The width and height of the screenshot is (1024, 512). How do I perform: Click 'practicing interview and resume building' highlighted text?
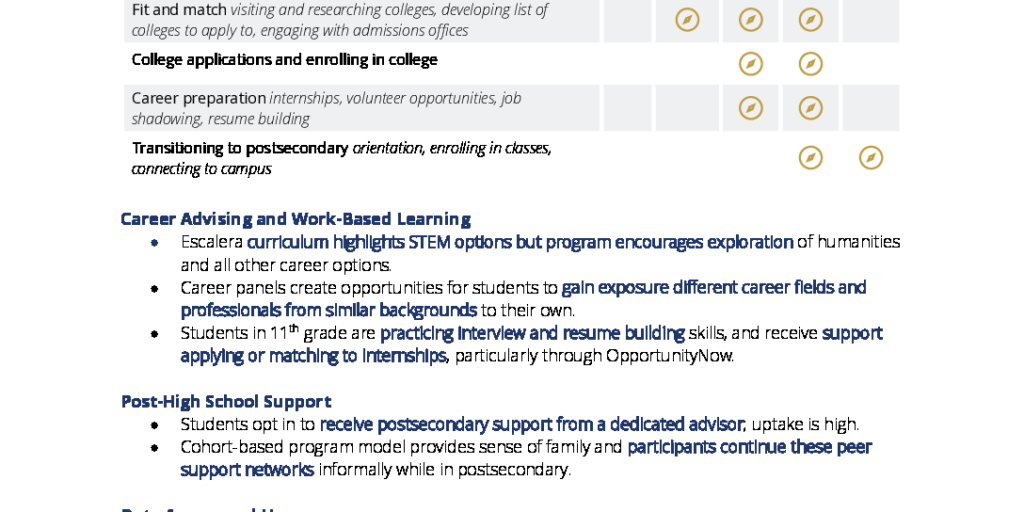pyautogui.click(x=532, y=333)
